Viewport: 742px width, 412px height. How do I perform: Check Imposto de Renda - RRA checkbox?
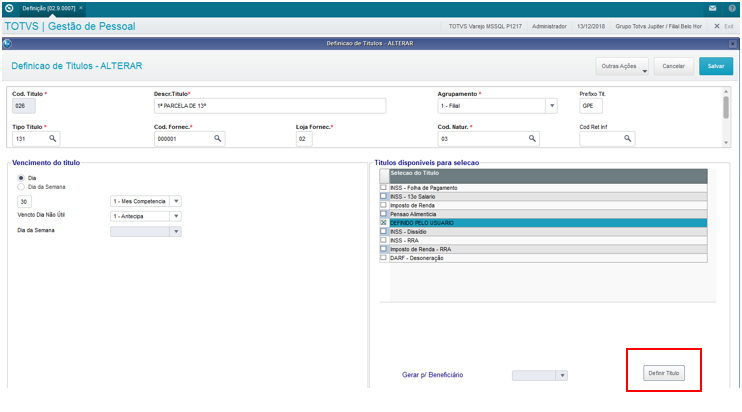(x=383, y=249)
